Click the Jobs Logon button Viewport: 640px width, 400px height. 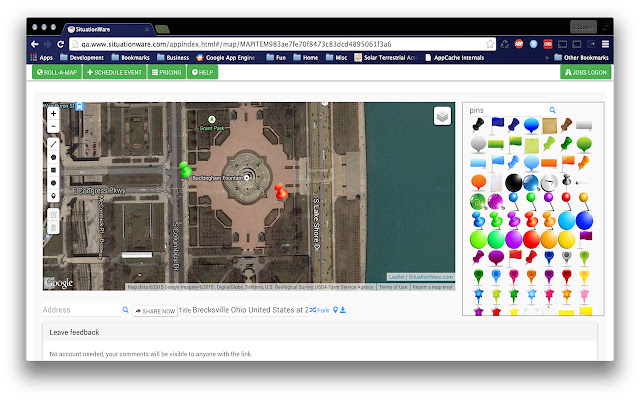pos(587,73)
